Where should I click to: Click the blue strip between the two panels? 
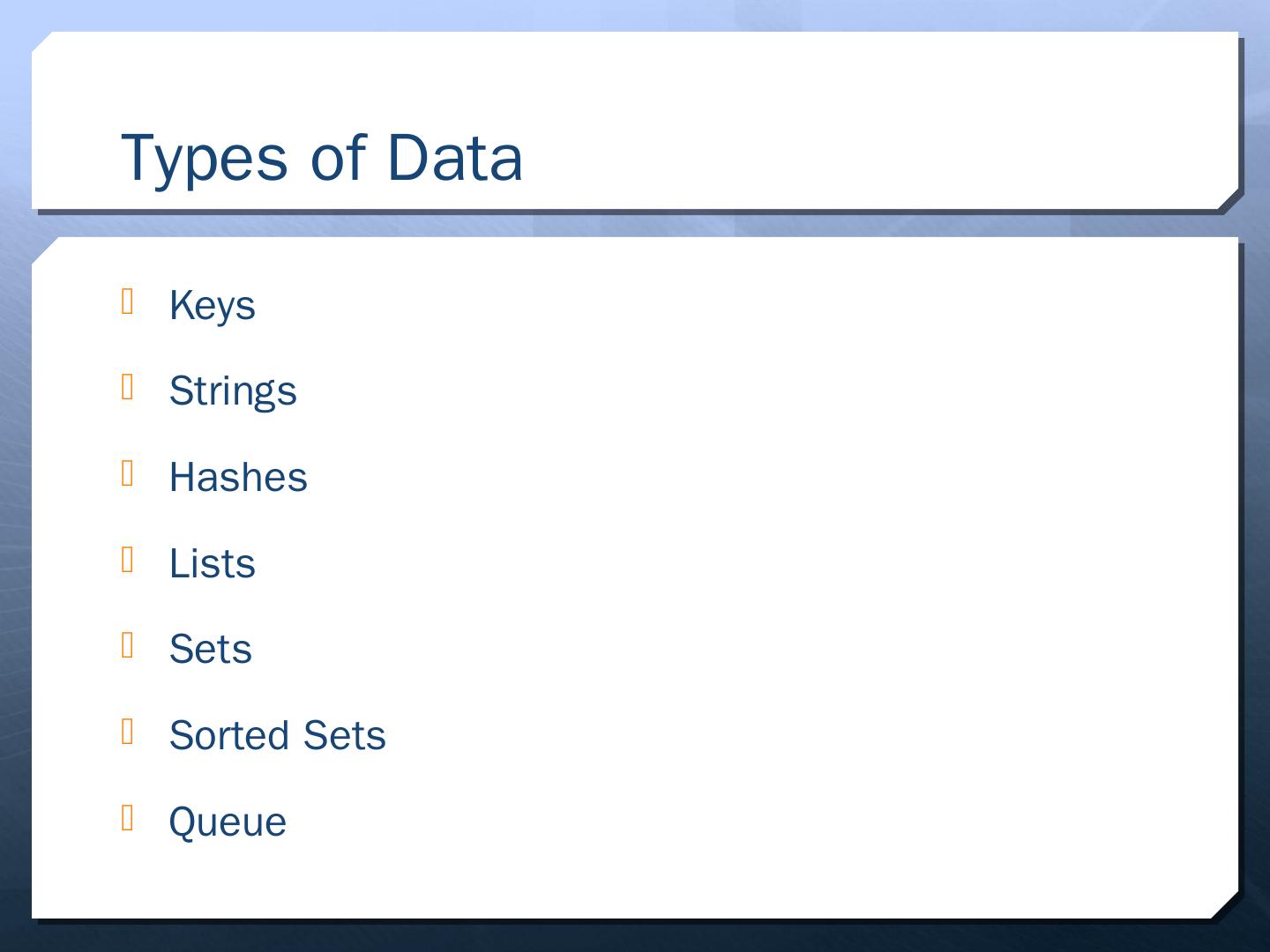click(635, 226)
